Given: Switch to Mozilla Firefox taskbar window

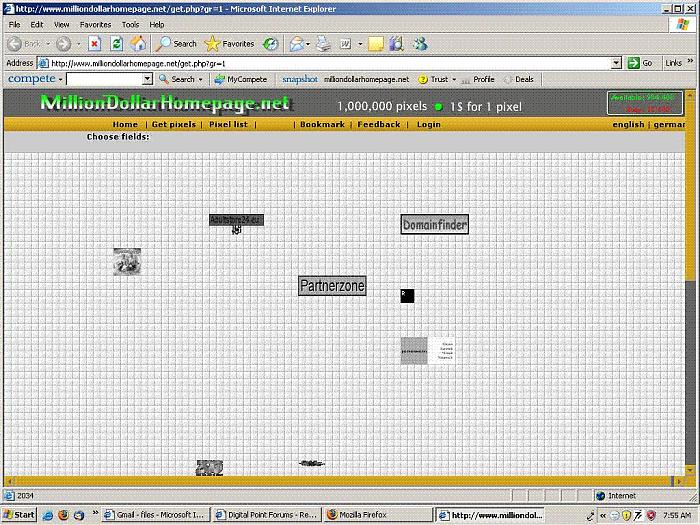Looking at the screenshot, I should pyautogui.click(x=378, y=515).
